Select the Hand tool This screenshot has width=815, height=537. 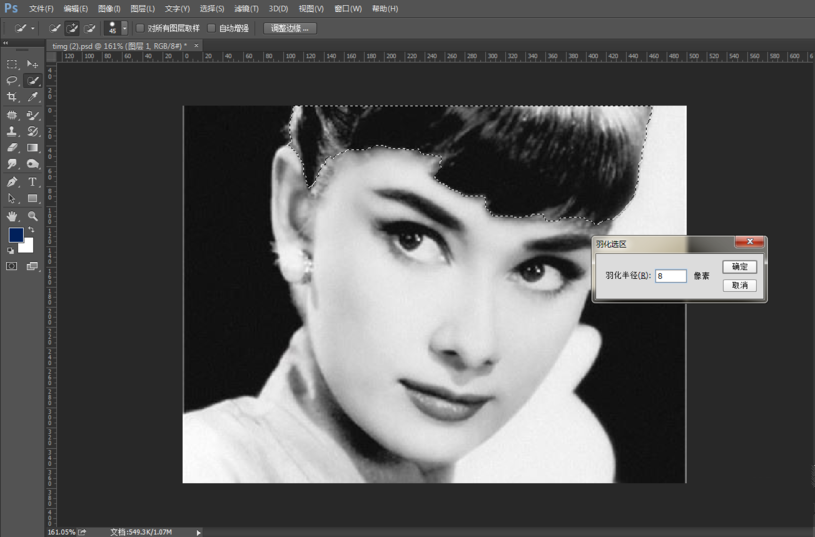click(12, 216)
